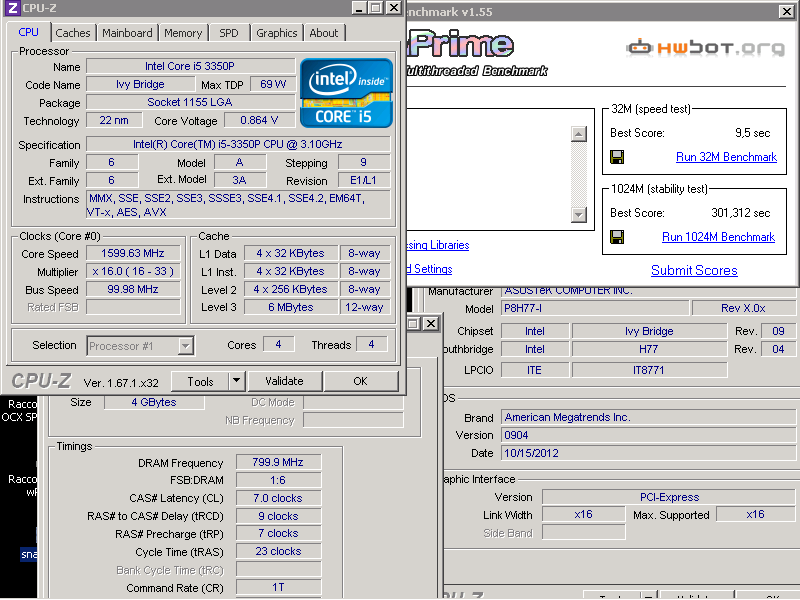Click the PCI-Express graphic interface version
Screen dimensions: 800x600
tap(669, 497)
